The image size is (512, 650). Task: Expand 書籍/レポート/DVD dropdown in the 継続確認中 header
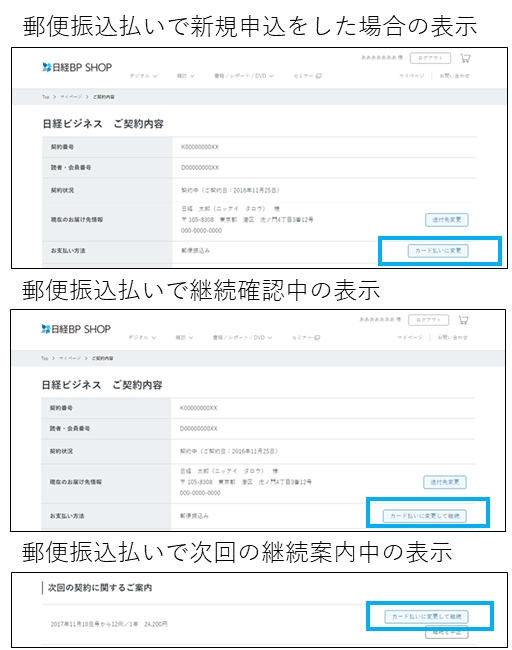tap(243, 337)
